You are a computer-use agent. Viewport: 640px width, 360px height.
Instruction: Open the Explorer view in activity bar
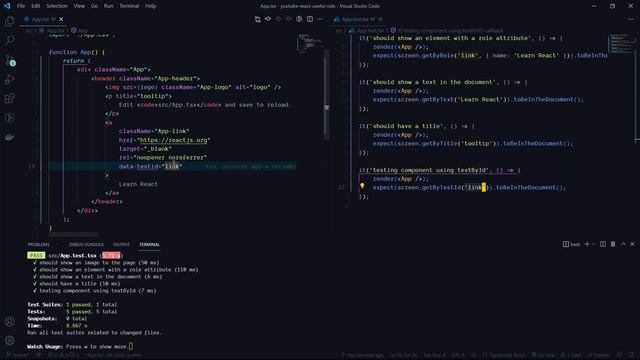(x=9, y=21)
